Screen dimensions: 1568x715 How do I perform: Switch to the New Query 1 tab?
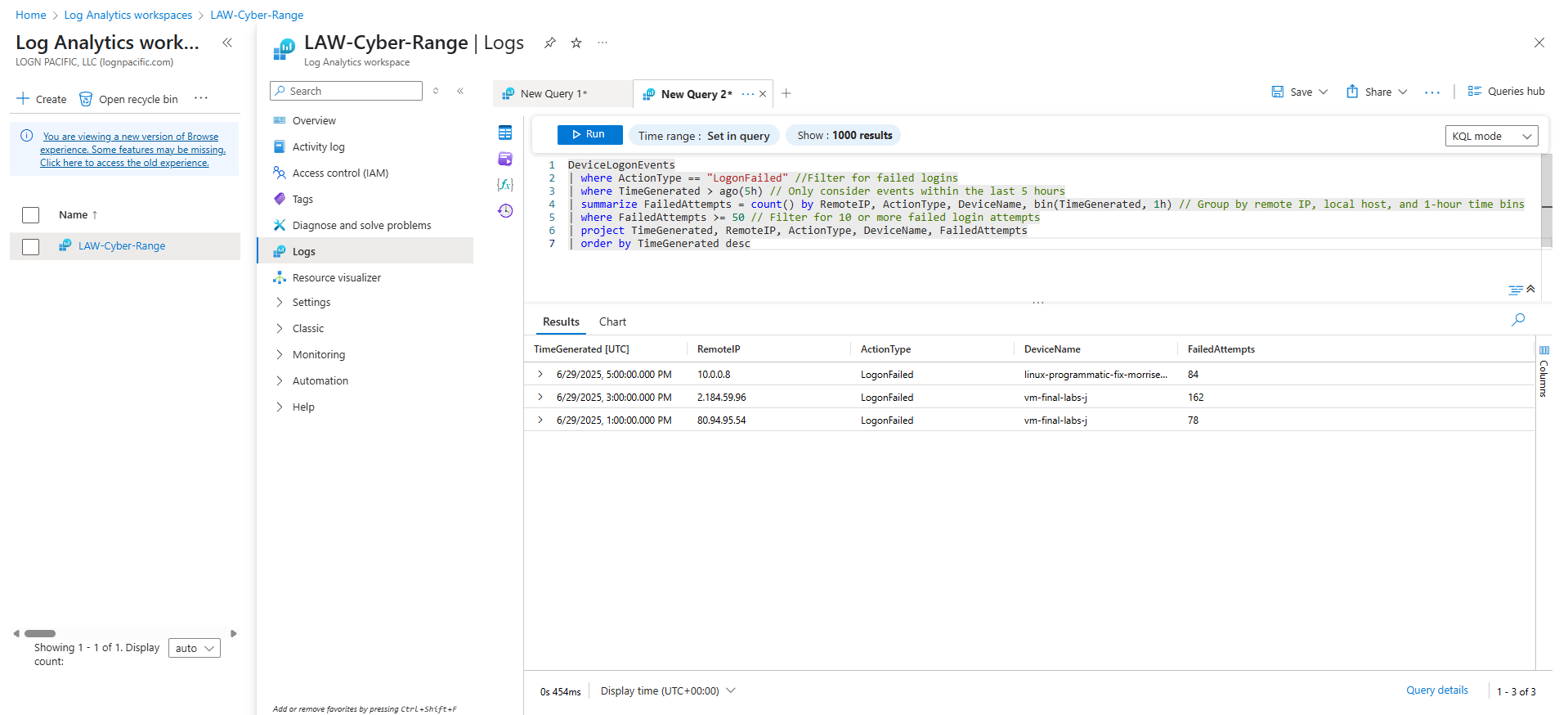coord(562,93)
